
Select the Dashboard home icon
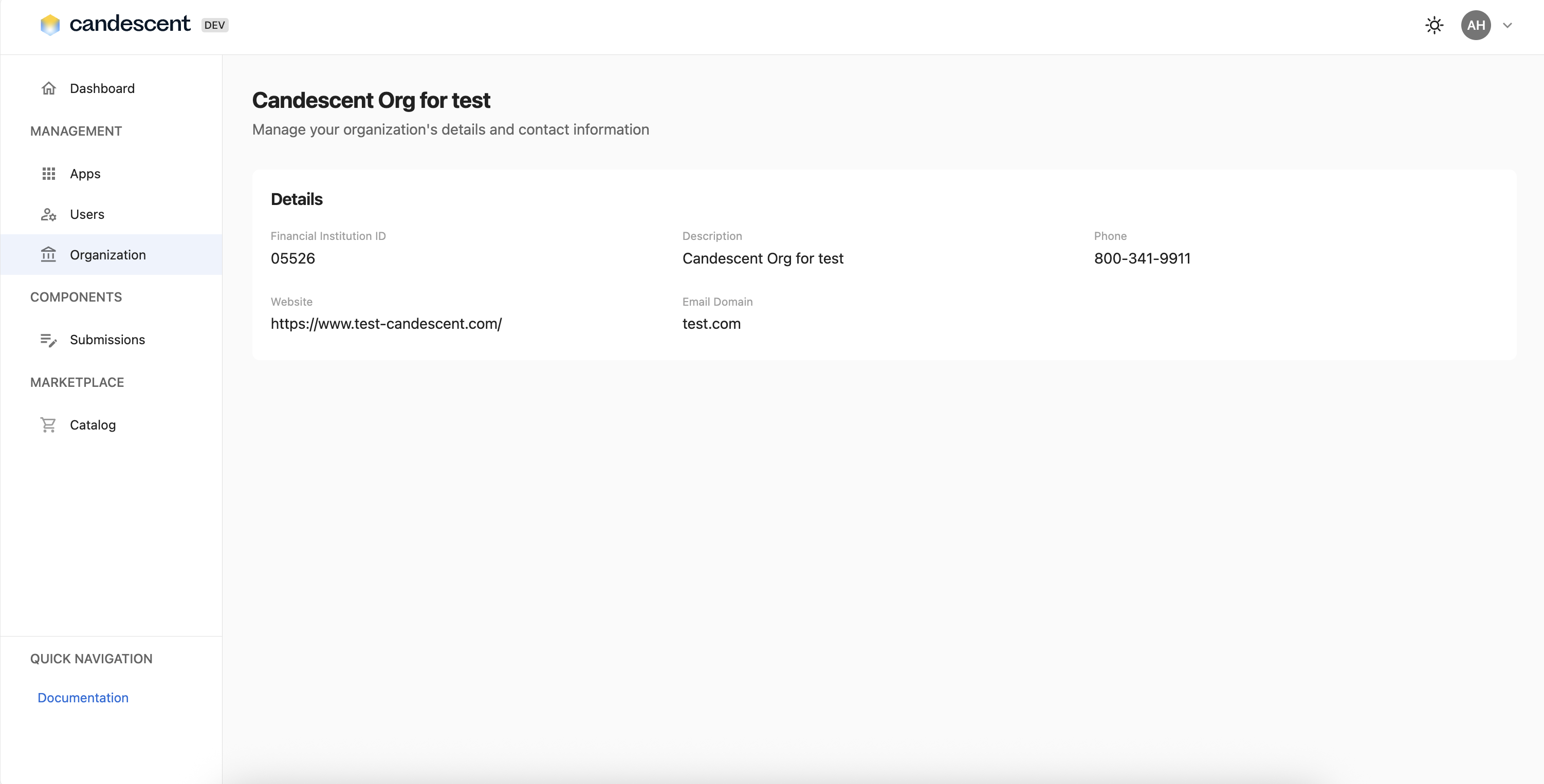coord(48,88)
